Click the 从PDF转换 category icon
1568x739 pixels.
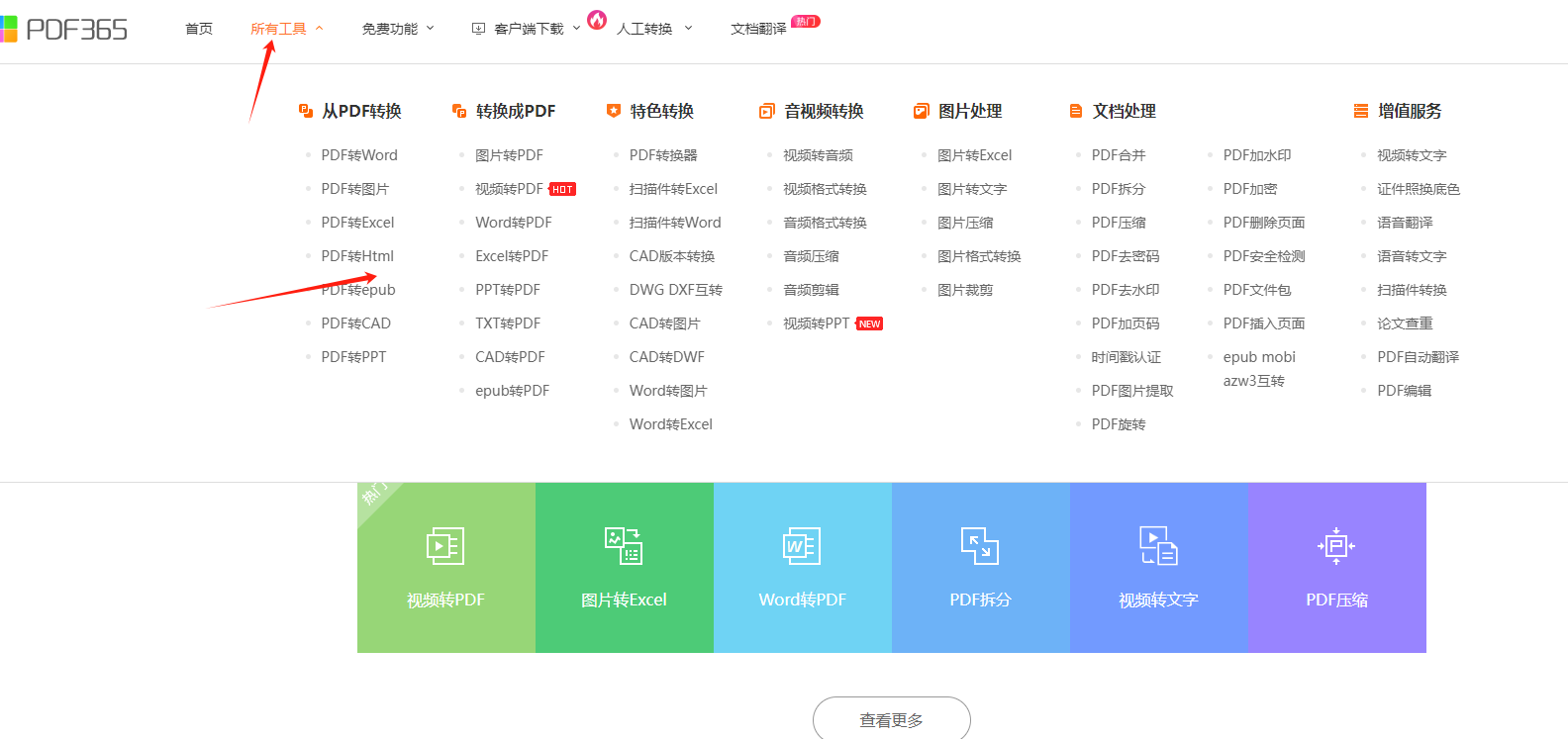(306, 111)
